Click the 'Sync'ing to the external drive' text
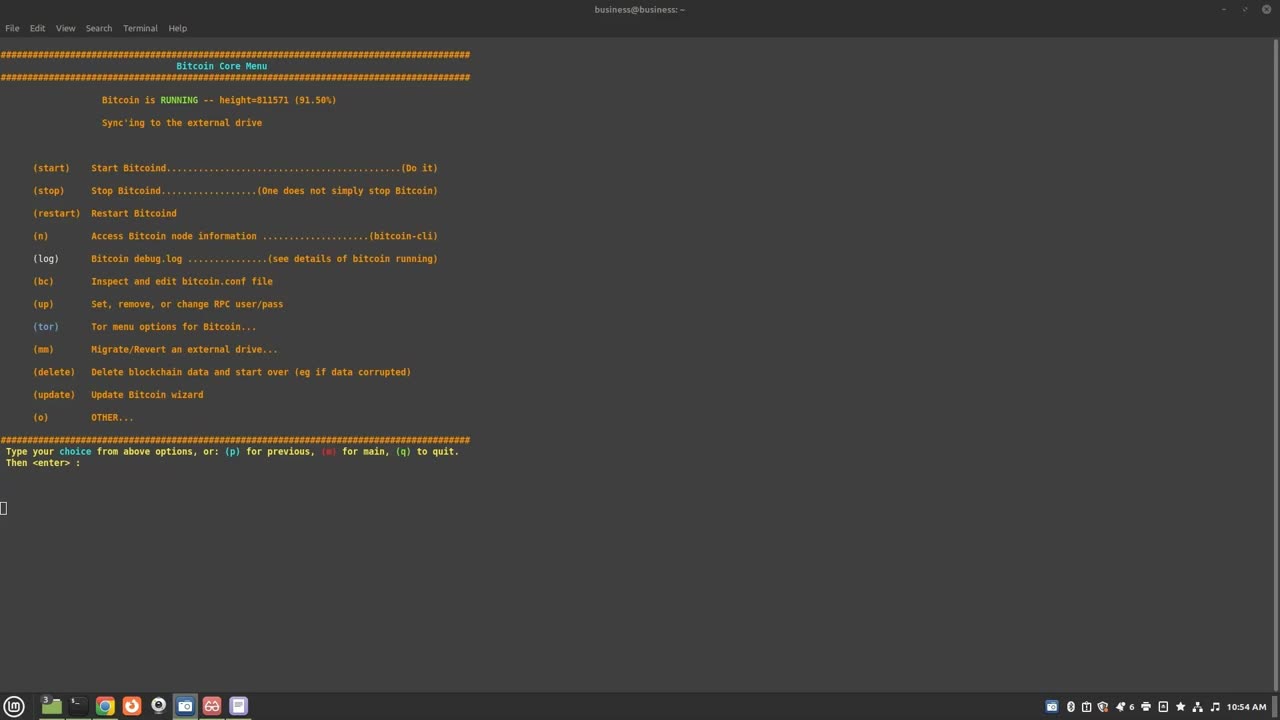 point(182,123)
